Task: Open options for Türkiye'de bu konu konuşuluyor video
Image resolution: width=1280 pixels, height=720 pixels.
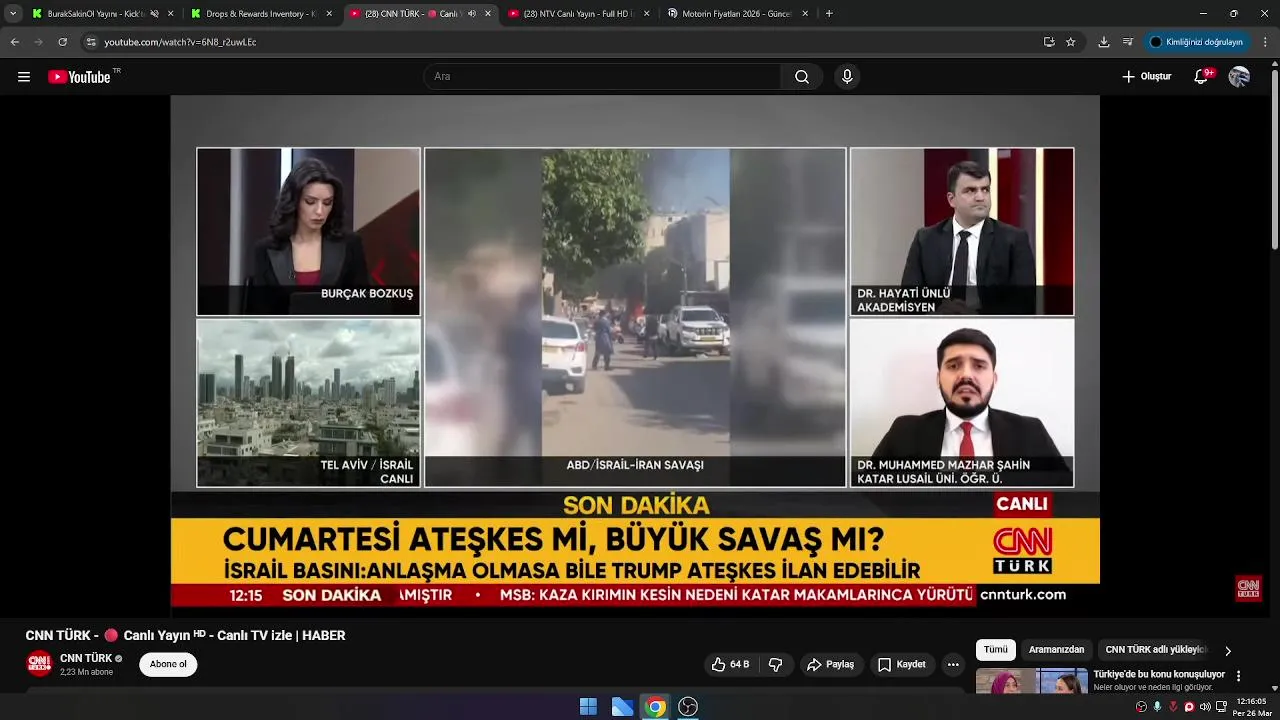Action: pos(1239,676)
